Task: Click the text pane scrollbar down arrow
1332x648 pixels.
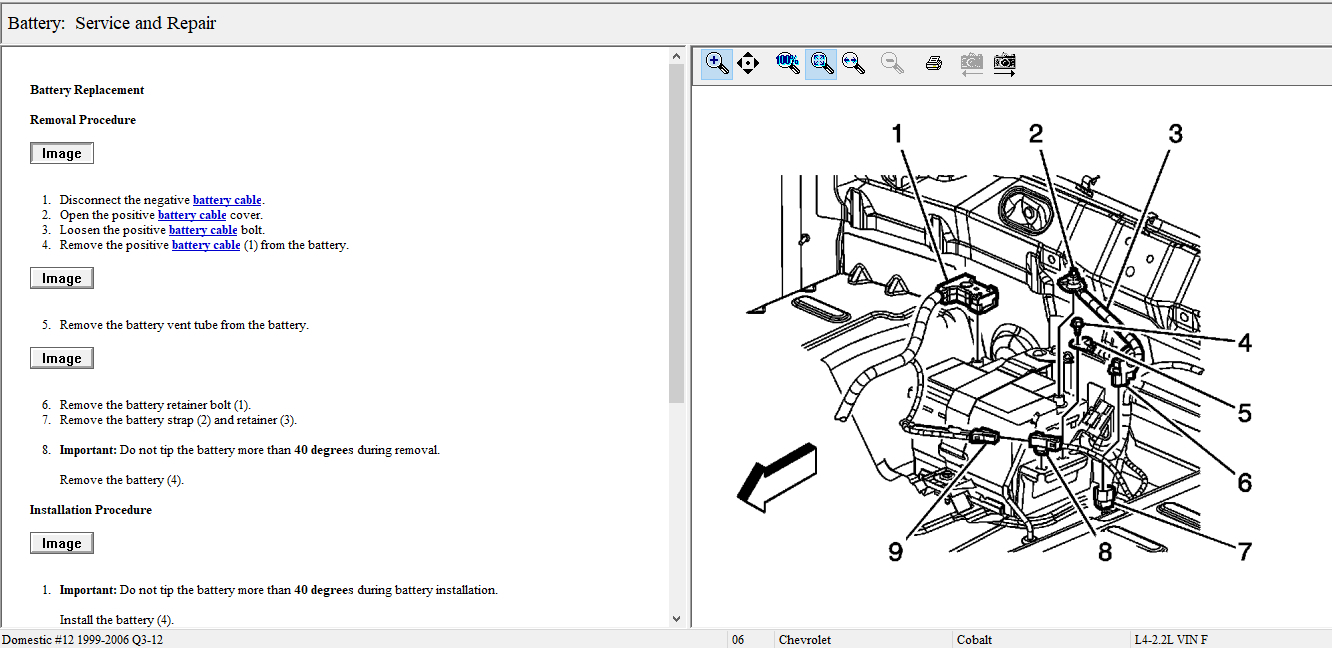Action: coord(676,619)
